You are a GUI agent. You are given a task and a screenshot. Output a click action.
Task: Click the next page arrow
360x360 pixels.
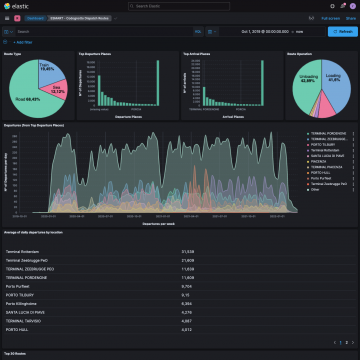pos(353,342)
